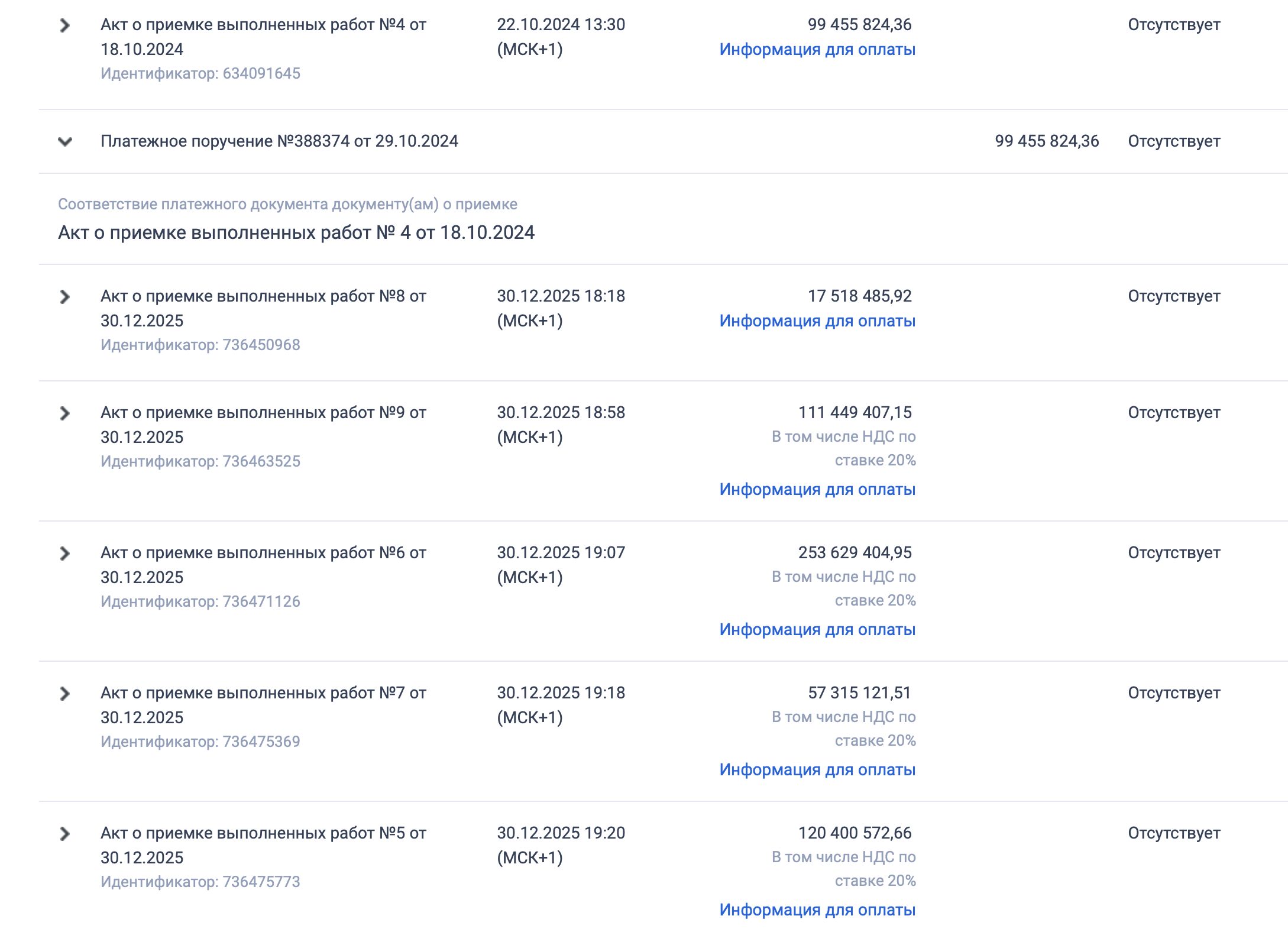Screen dimensions: 1288x932
Task: Collapse Платежное поручение №388374 row
Action: [65, 141]
